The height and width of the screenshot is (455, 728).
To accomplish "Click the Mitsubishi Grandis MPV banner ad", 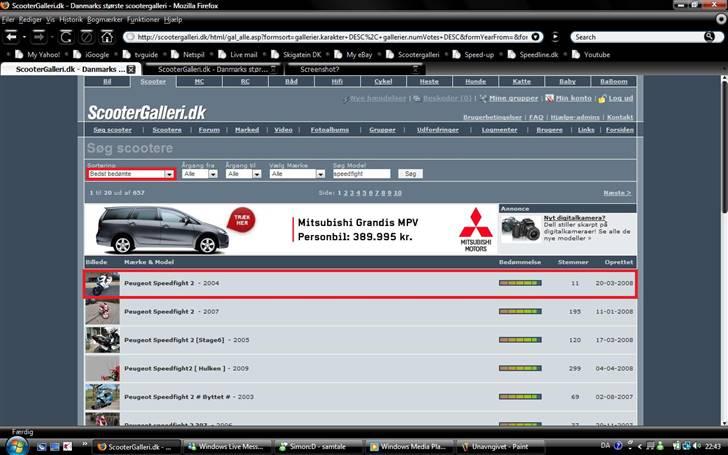I will point(291,229).
